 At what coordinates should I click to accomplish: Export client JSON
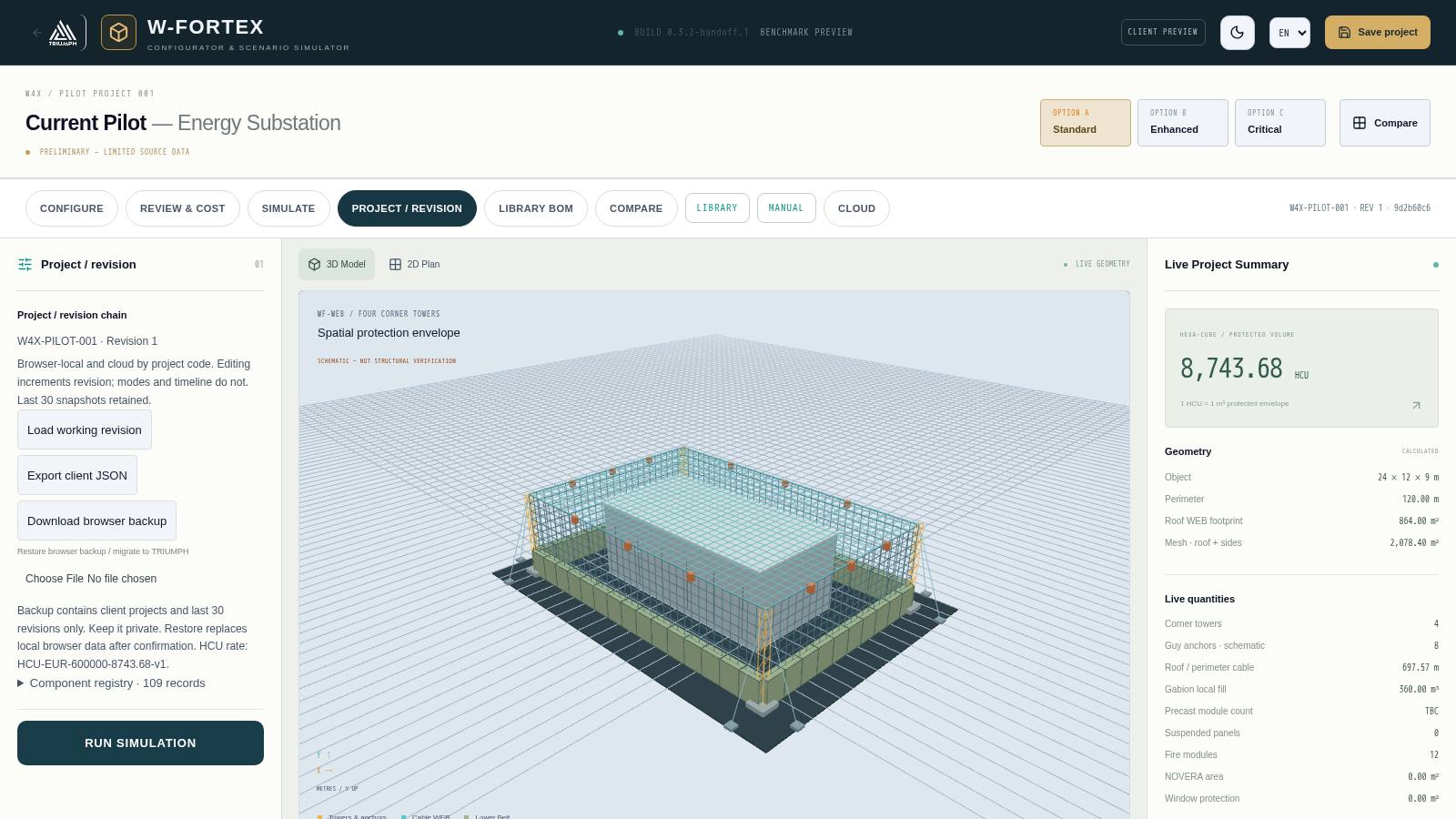77,475
